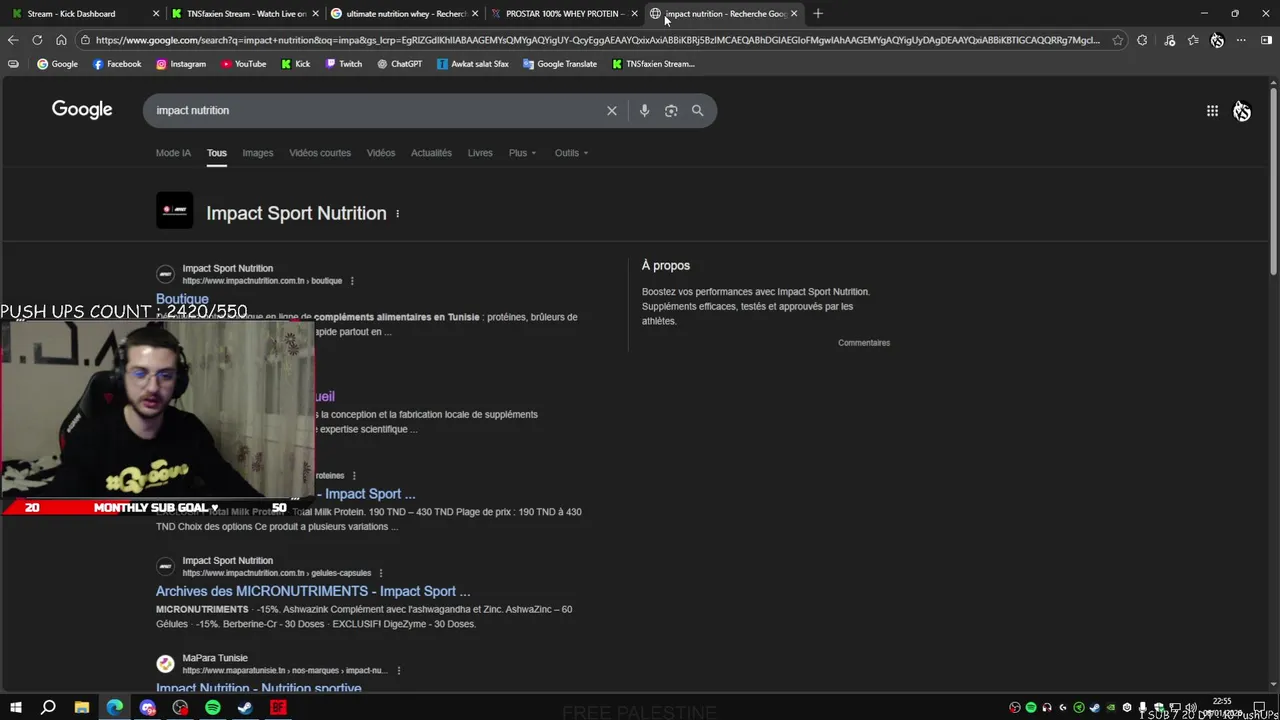This screenshot has height=720, width=1280.
Task: Open the browser extensions puzzle icon
Action: tap(1142, 40)
